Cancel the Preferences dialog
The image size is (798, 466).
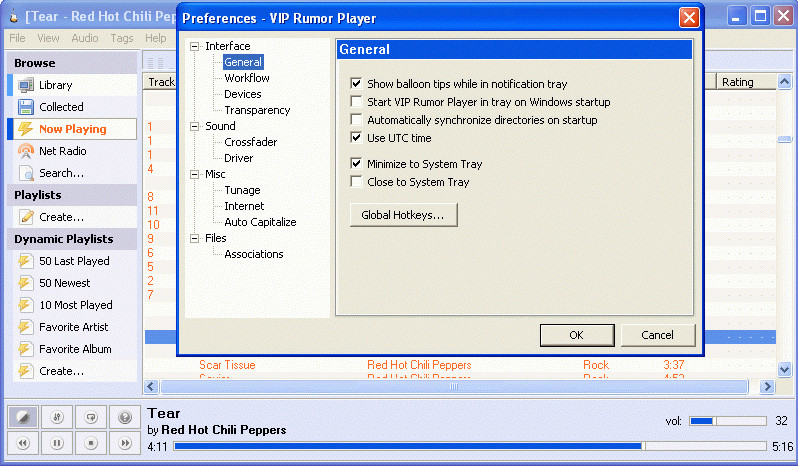coord(658,335)
